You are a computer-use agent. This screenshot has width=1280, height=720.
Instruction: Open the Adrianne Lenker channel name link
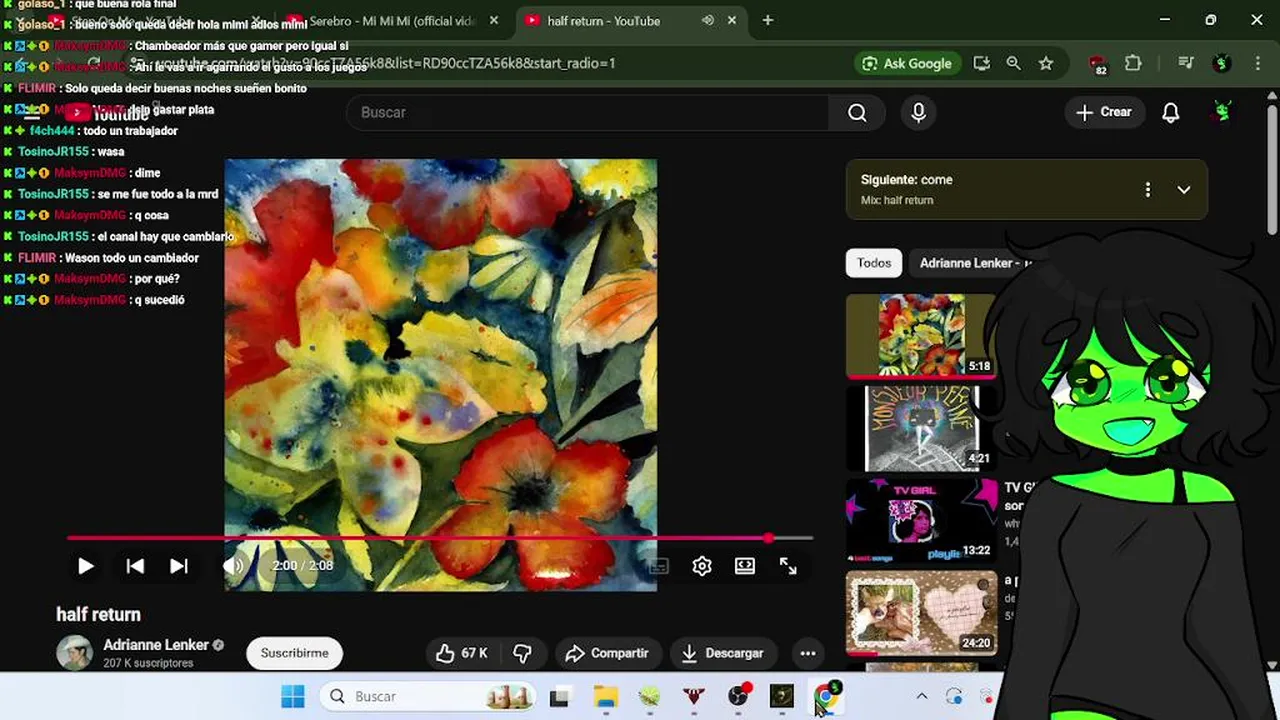[156, 645]
